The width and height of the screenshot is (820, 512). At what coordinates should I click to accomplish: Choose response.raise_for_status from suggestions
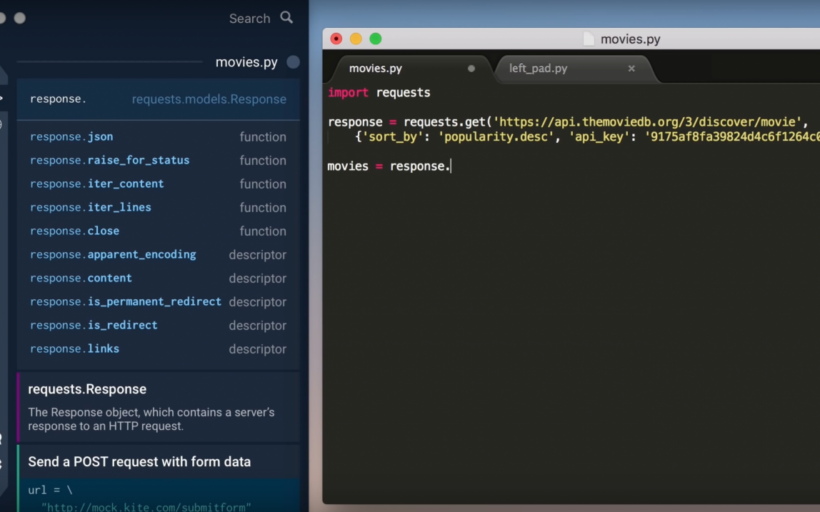[x=110, y=160]
